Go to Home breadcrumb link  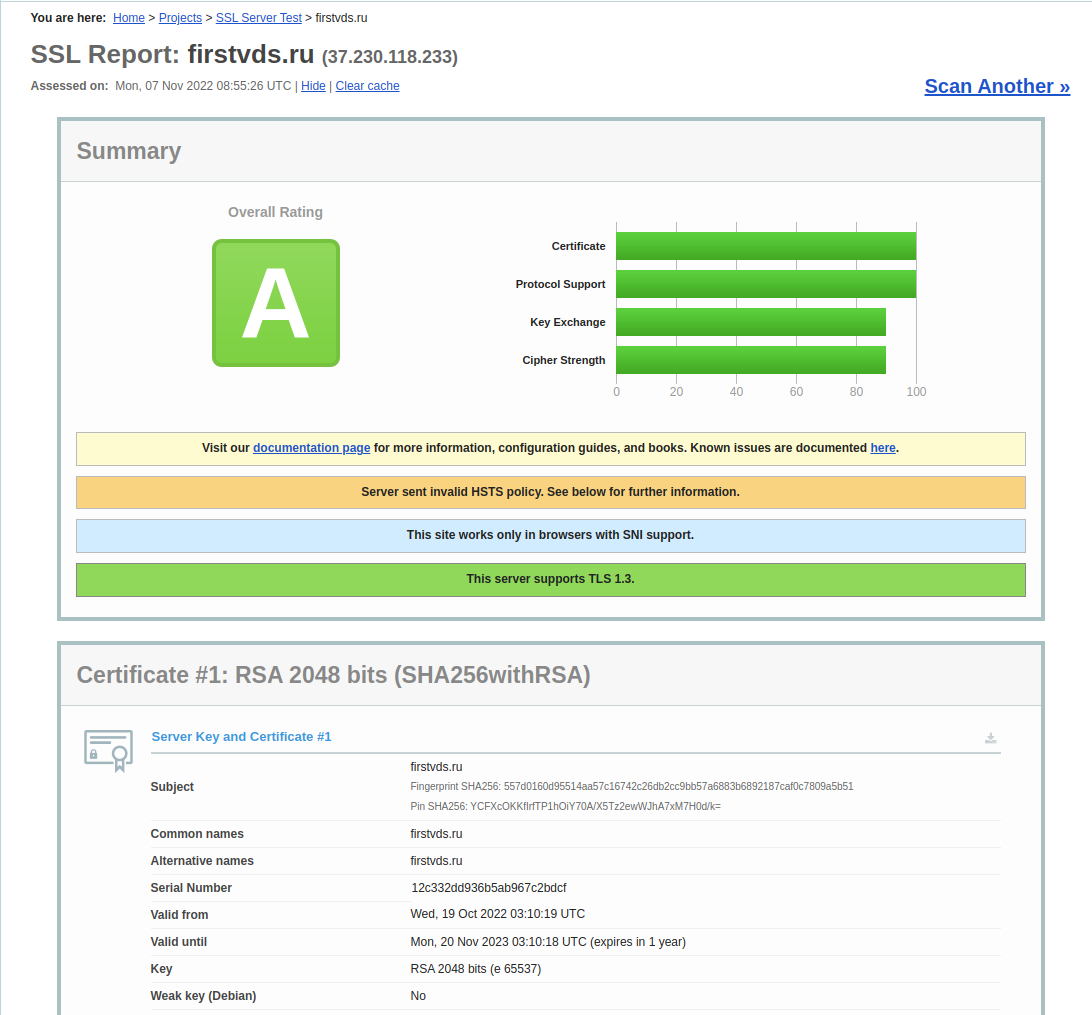[x=129, y=17]
